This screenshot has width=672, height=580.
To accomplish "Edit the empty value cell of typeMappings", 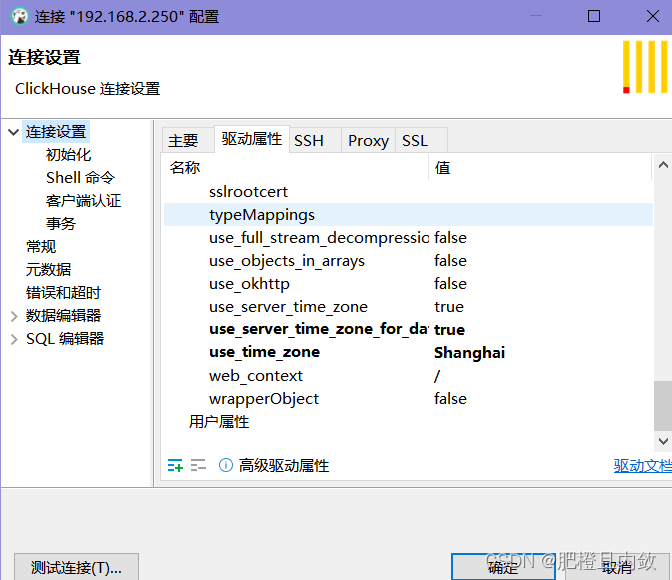I will (541, 215).
